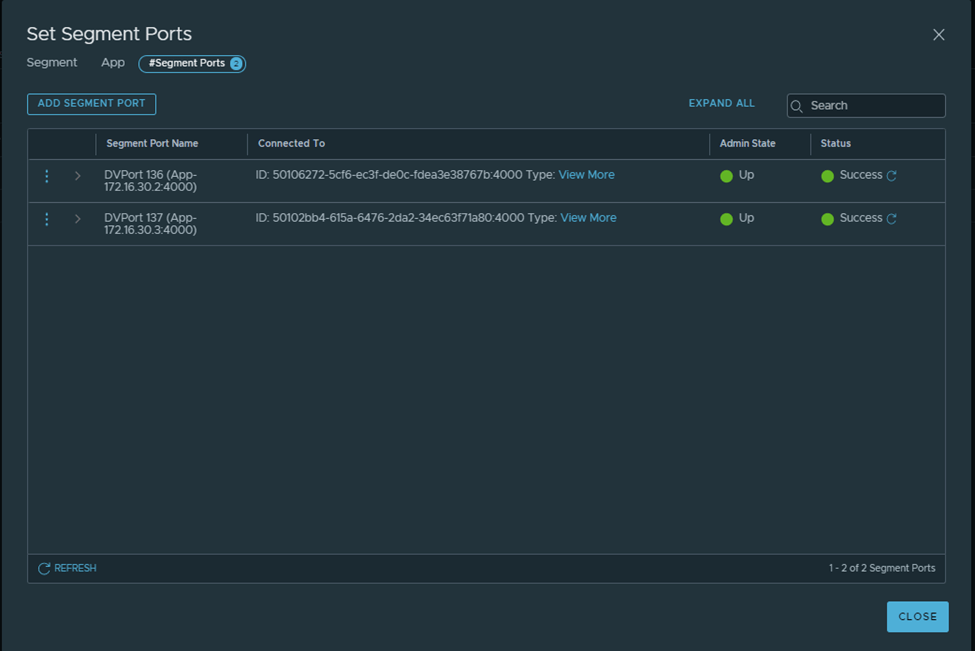Click the Add Segment Port button
Image resolution: width=975 pixels, height=651 pixels.
pos(92,104)
